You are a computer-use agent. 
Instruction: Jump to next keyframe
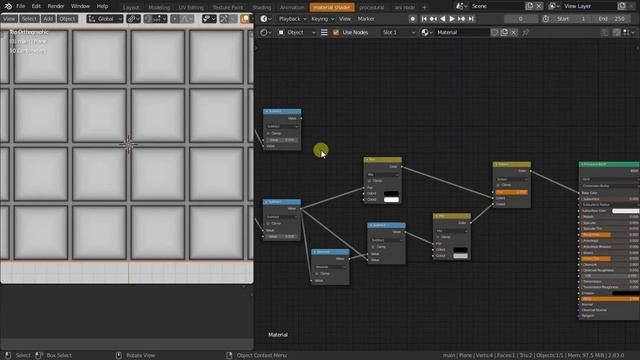[x=461, y=19]
